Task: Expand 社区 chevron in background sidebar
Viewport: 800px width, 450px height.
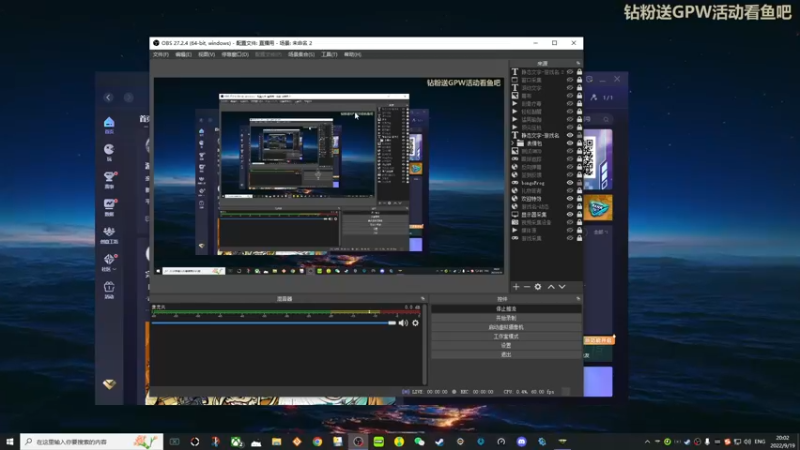Action: (115, 269)
